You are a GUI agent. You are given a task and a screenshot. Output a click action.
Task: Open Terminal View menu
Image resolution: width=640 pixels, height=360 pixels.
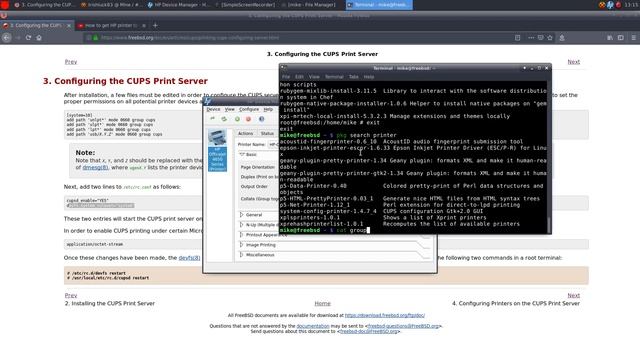tap(314, 77)
